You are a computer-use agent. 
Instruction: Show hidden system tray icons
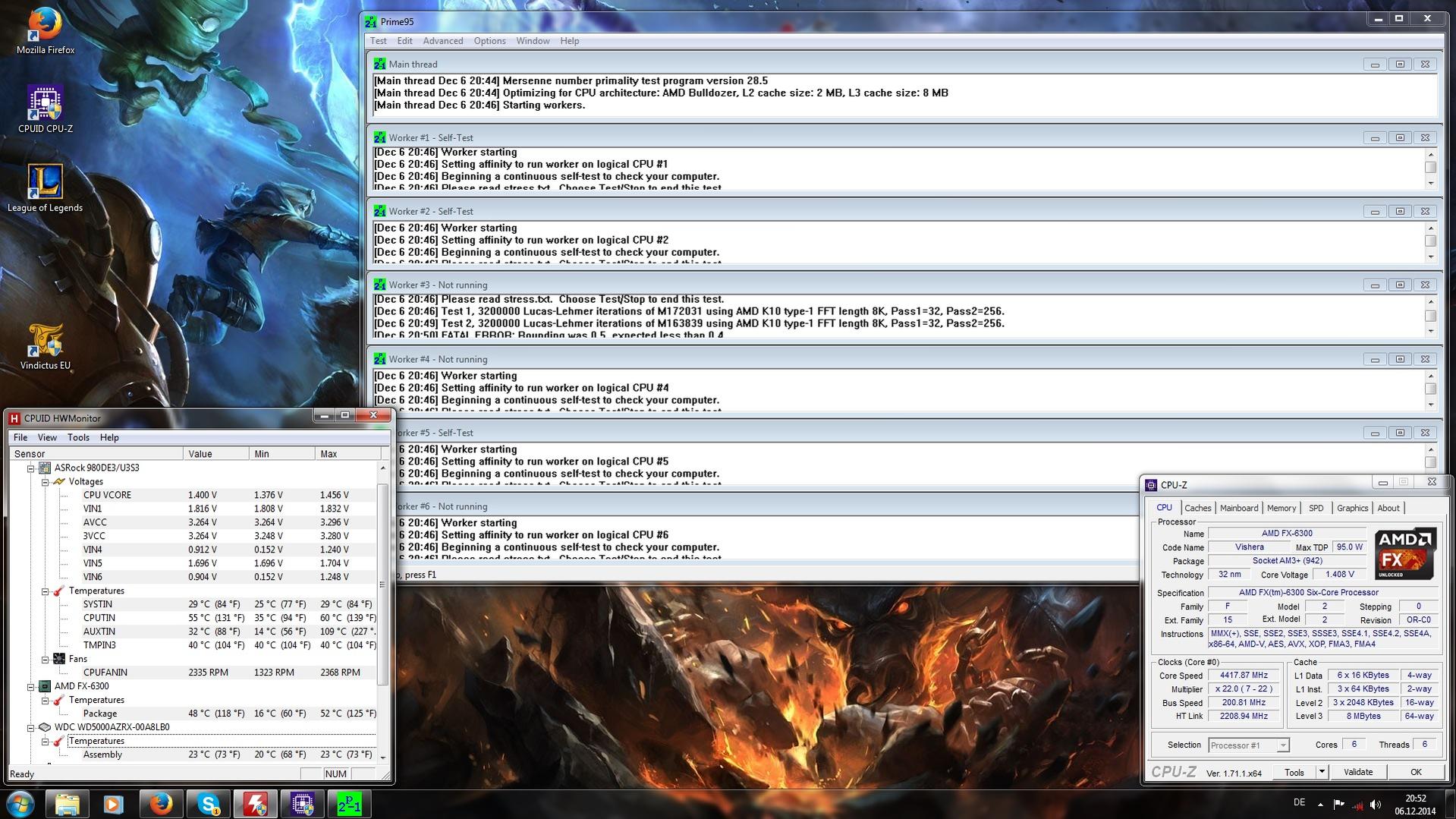click(x=1320, y=805)
